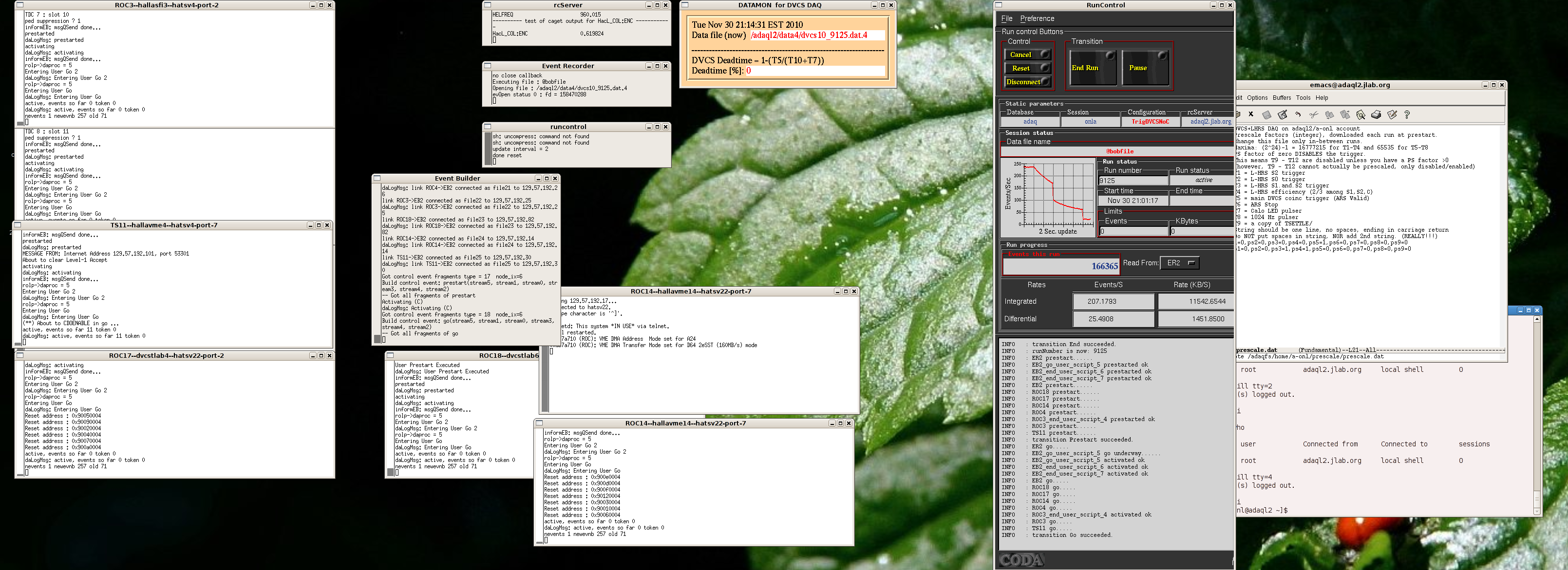Screen dimensions: 1568x570
Task: Open File menu in RunControl
Action: [1007, 18]
